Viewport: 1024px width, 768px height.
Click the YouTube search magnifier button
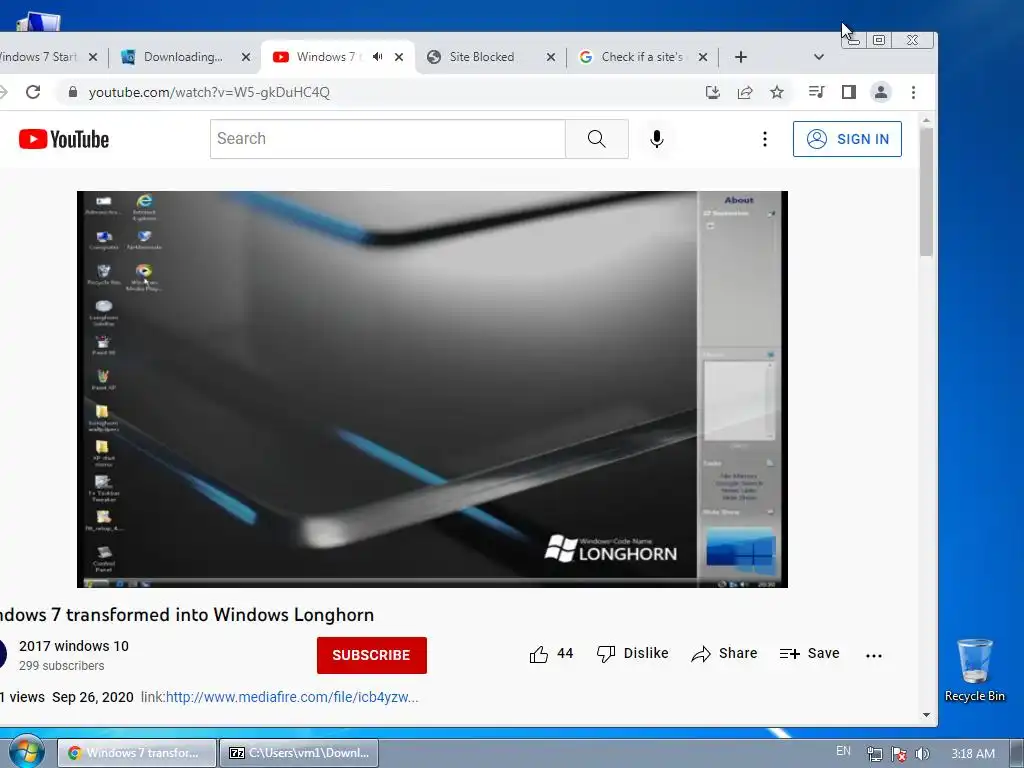[x=596, y=138]
